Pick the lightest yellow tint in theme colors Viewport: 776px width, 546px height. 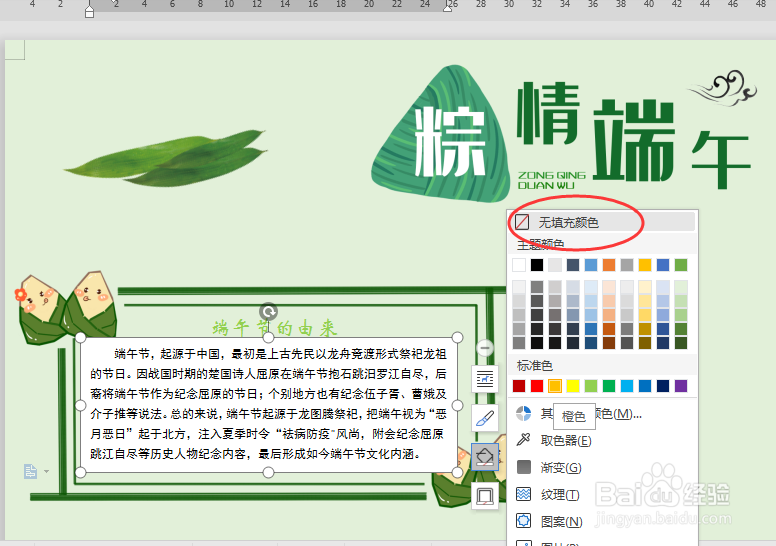coord(645,287)
